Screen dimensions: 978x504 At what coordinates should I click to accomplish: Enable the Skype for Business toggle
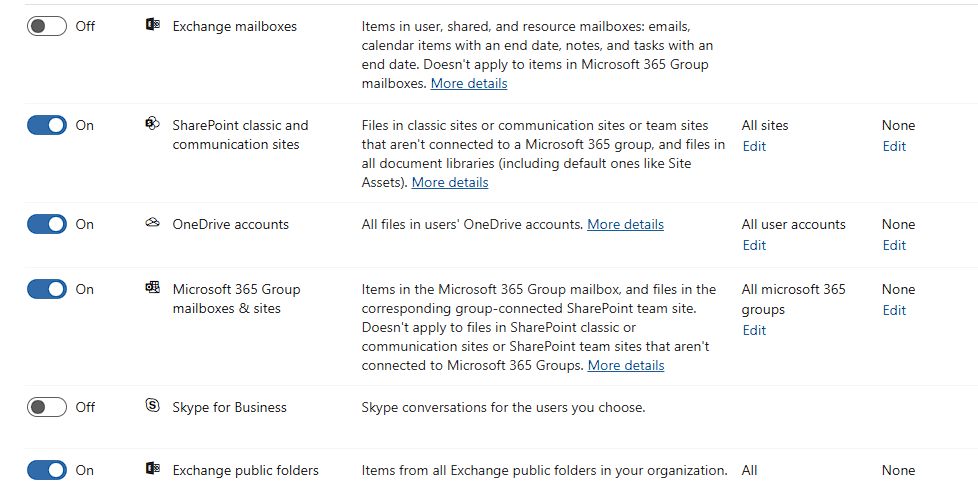point(47,407)
